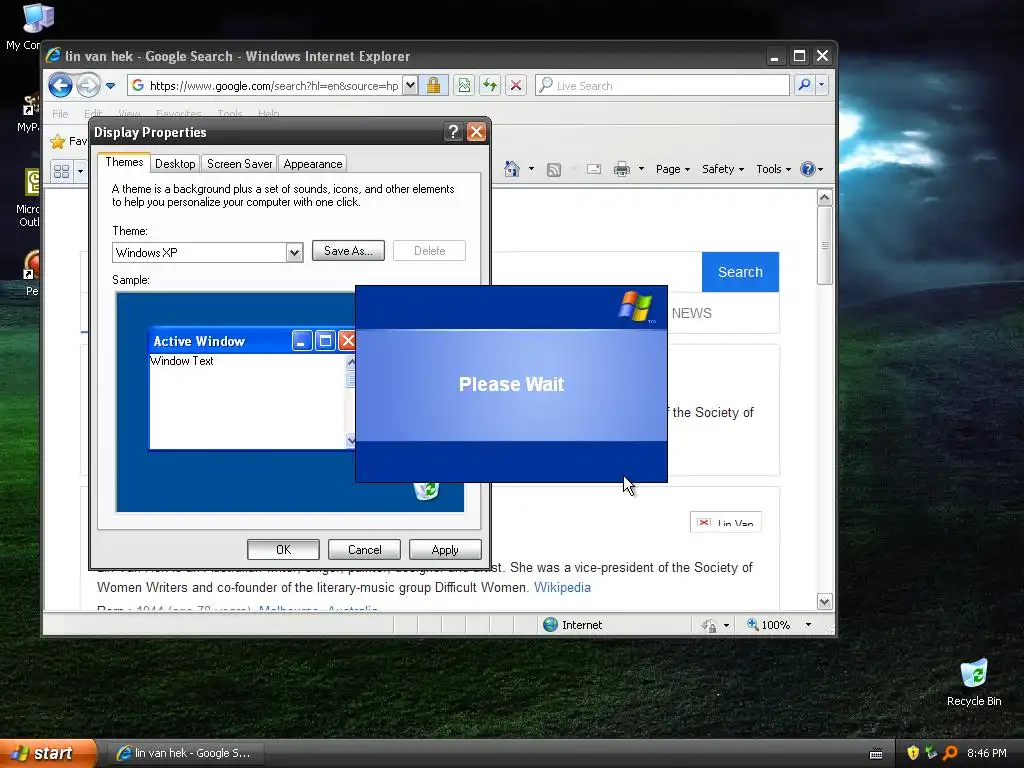This screenshot has width=1024, height=768.
Task: Click the keyboard icon on the taskbar
Action: (876, 754)
